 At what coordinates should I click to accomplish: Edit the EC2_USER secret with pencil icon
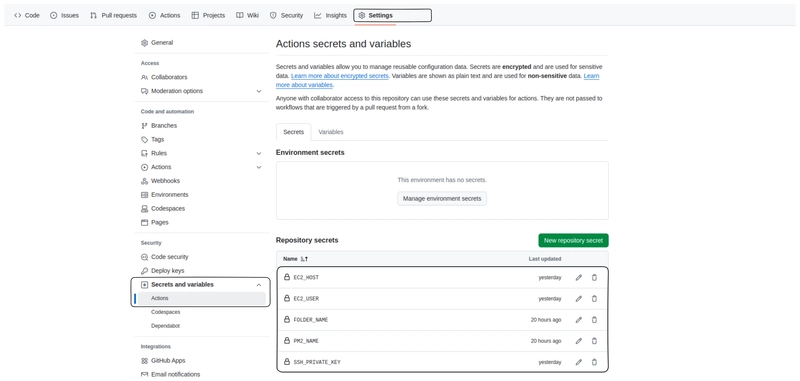579,298
